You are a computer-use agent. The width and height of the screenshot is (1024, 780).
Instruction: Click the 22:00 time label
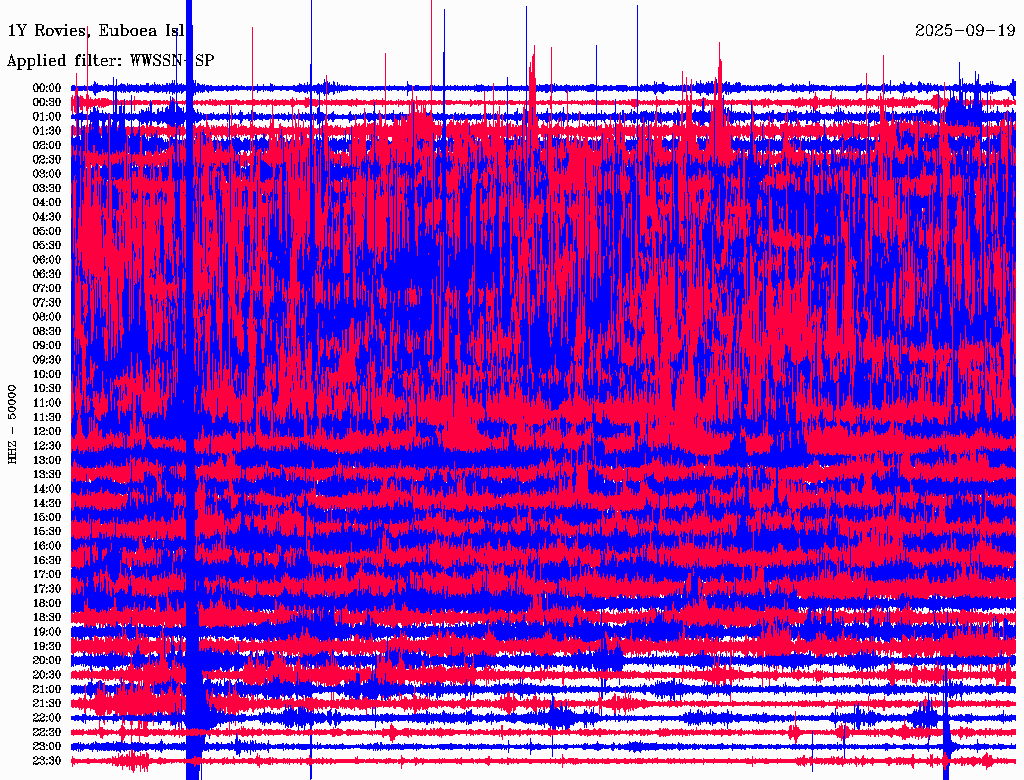47,717
